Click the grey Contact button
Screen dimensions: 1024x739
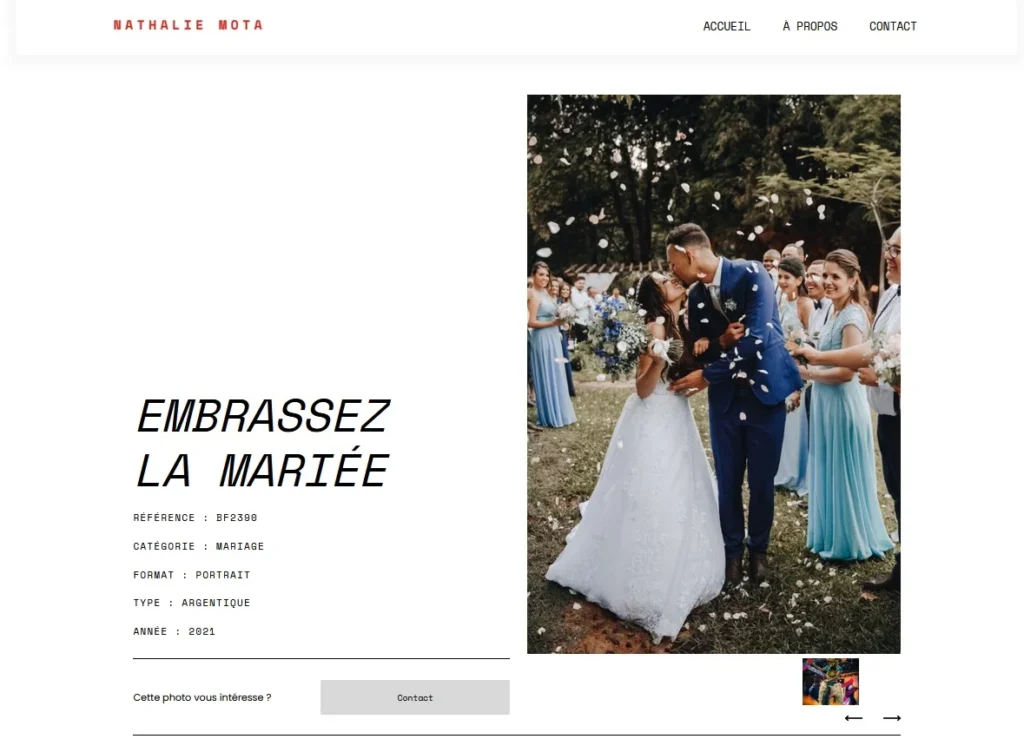pos(415,697)
